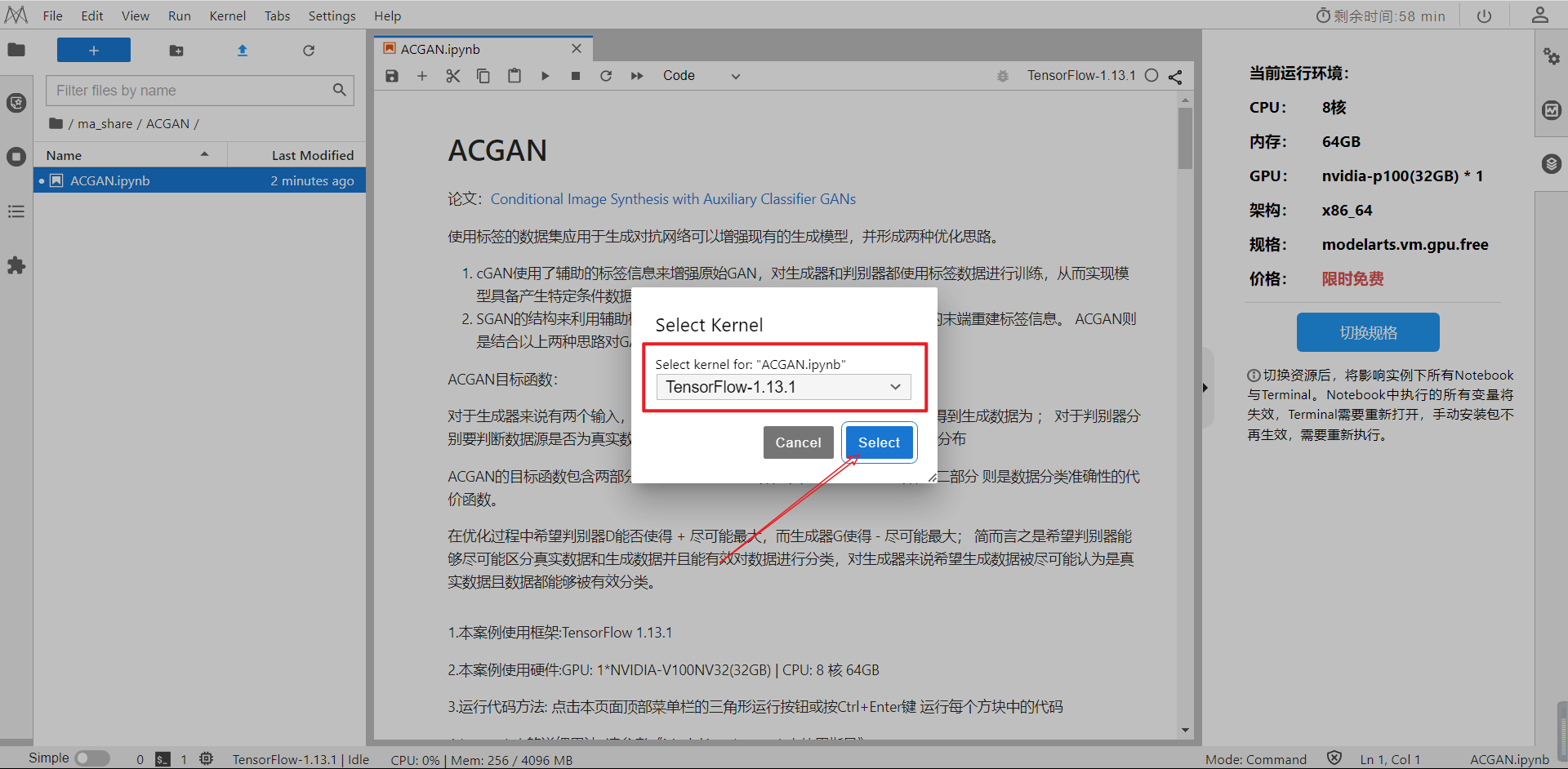Collapse the right panel with arrow handle

(x=1205, y=388)
